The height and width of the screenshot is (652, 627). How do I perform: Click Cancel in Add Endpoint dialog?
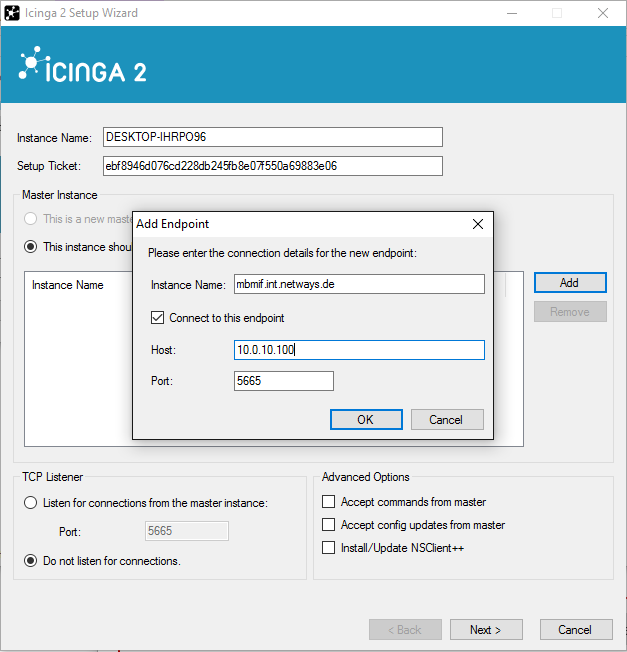tap(447, 420)
